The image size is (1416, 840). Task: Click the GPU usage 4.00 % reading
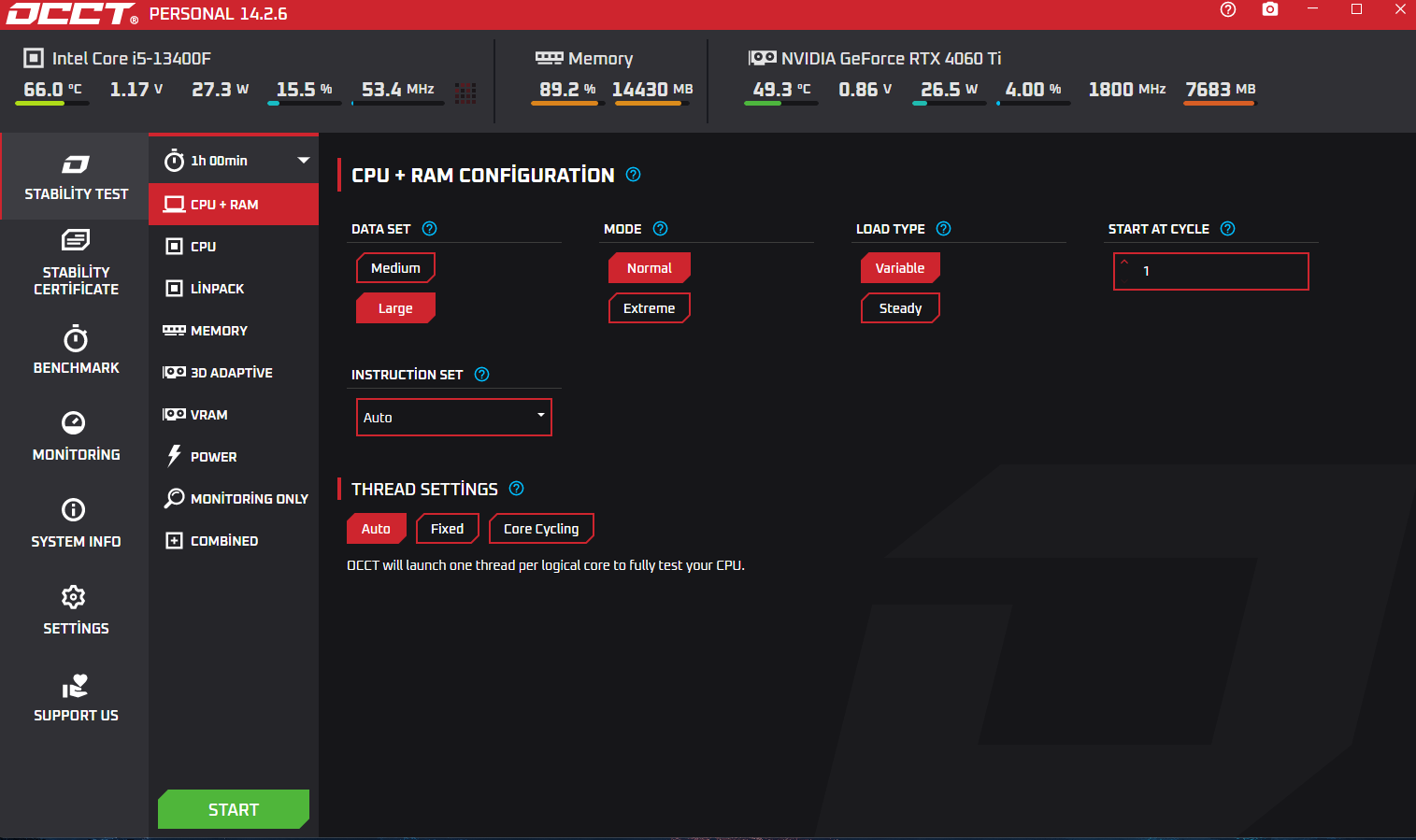point(1034,90)
